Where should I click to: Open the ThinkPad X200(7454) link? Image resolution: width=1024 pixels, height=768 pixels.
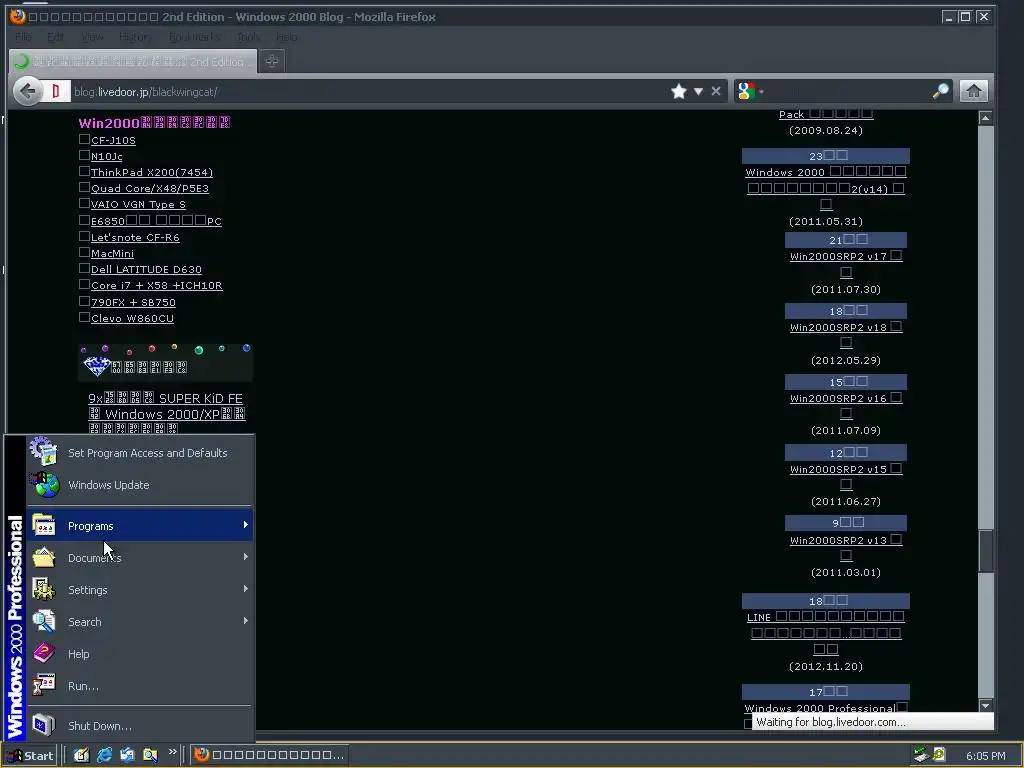pos(152,172)
